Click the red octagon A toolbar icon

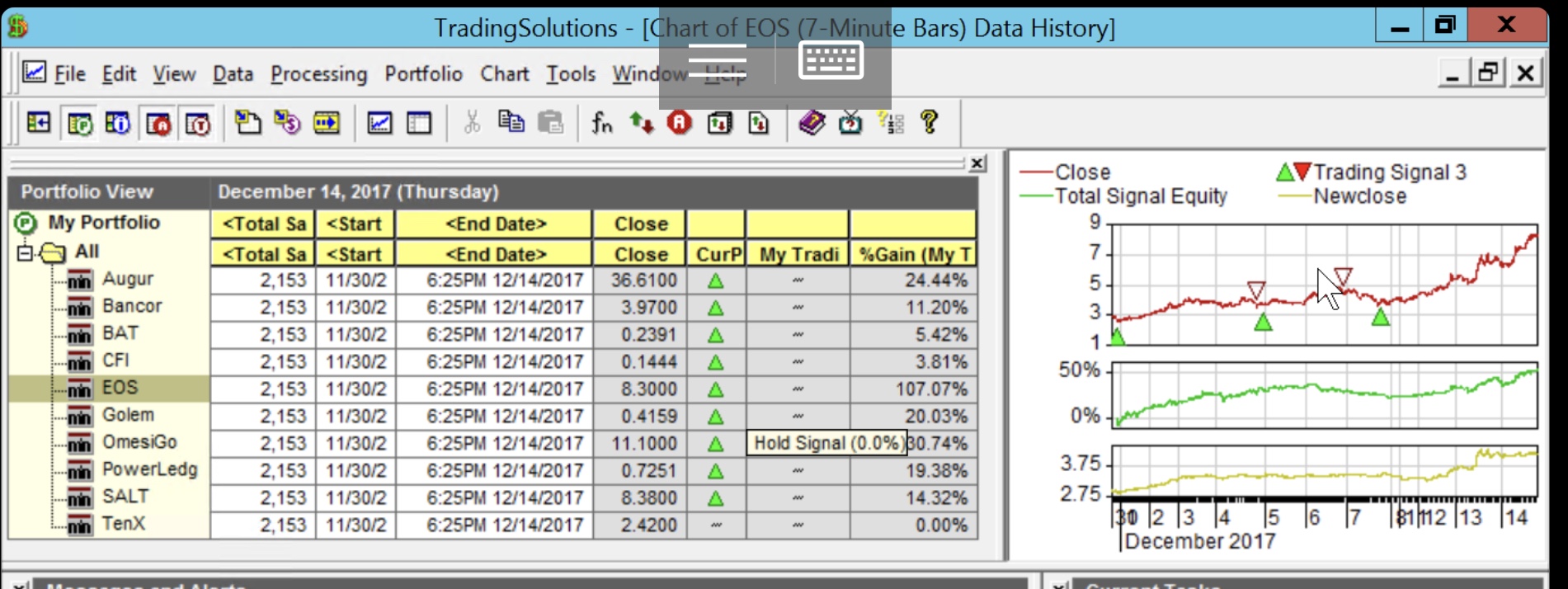pos(680,123)
